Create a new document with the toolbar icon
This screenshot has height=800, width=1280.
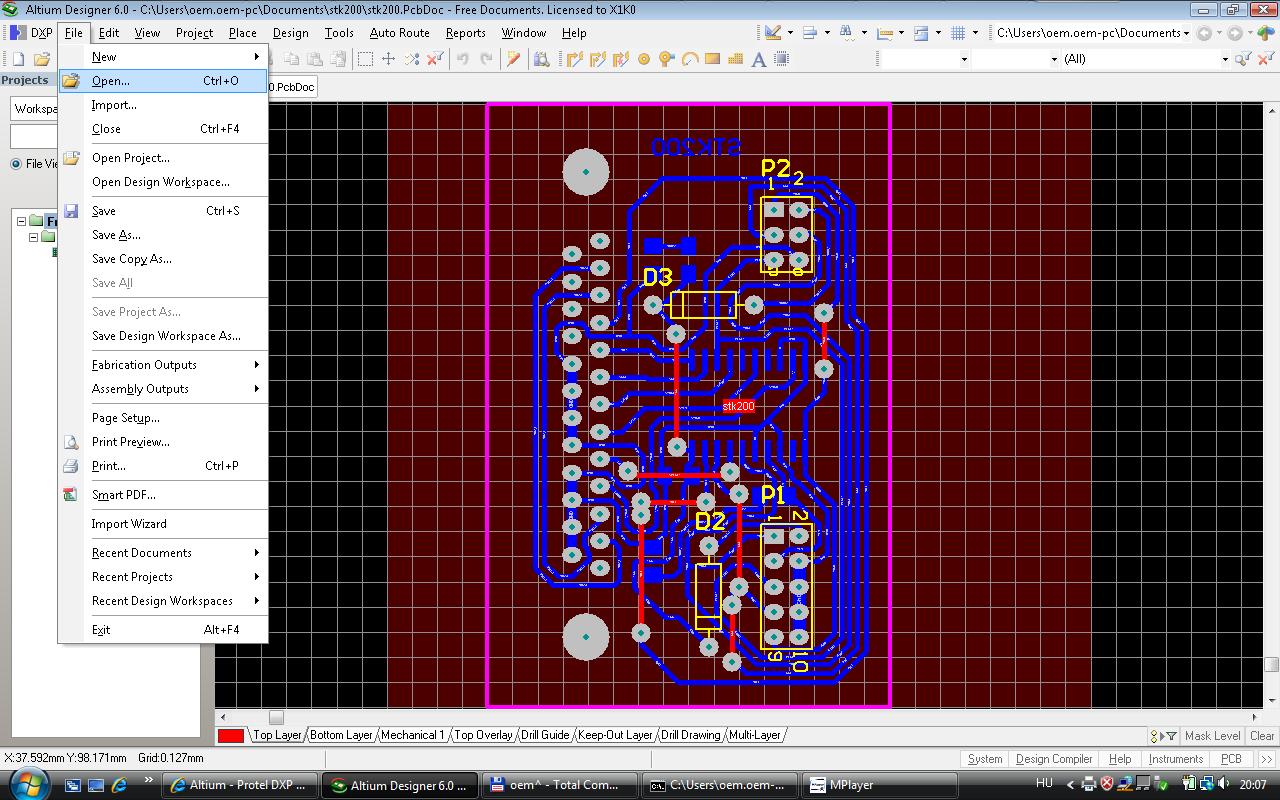click(18, 59)
